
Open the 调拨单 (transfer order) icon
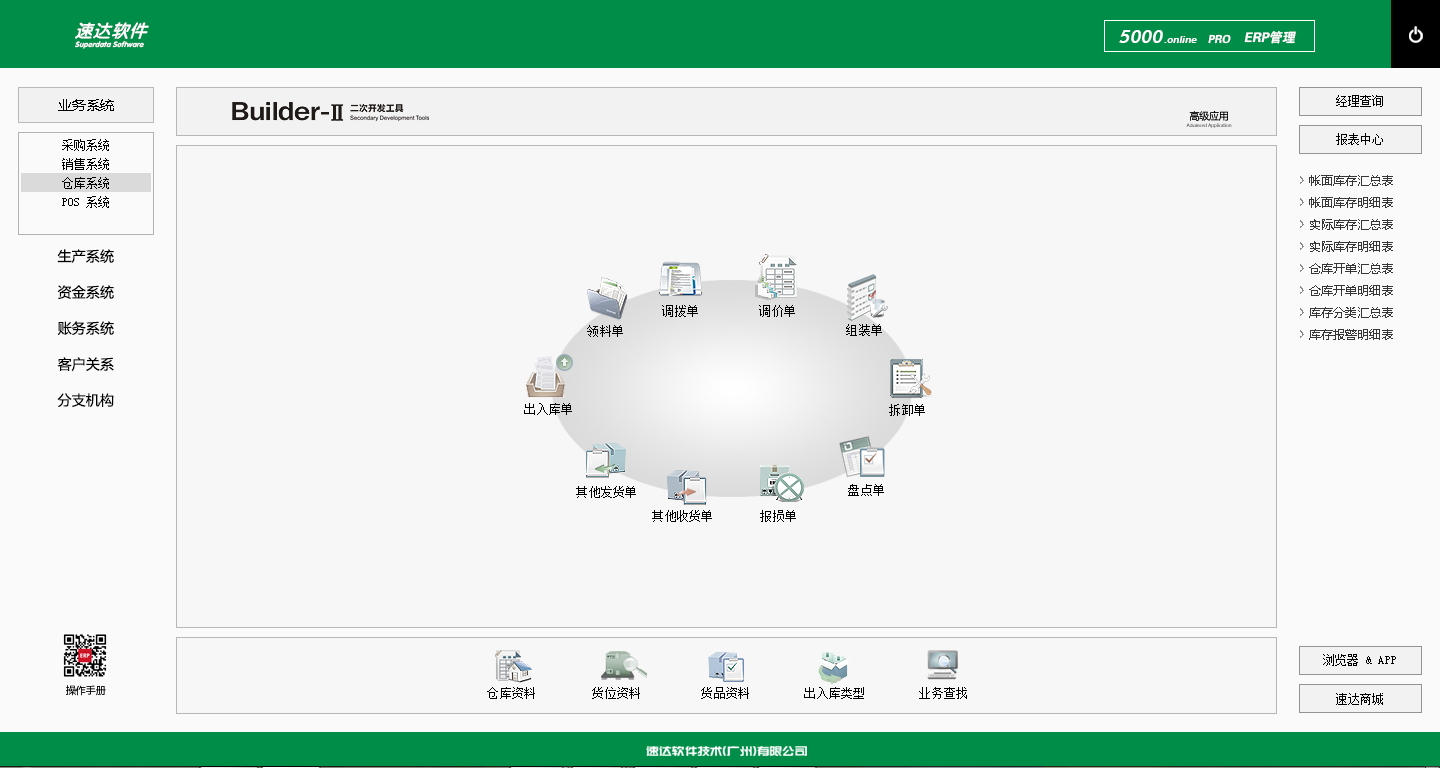click(678, 280)
